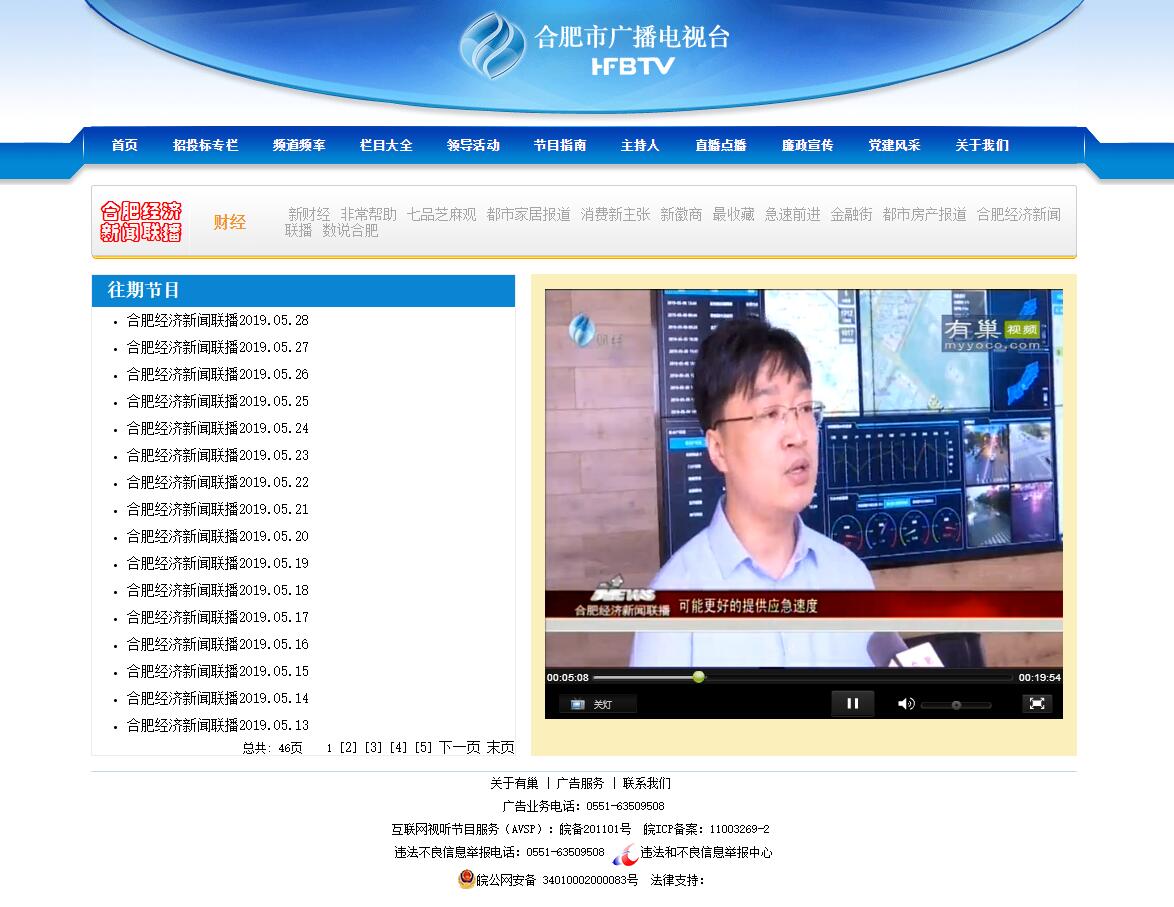The image size is (1174, 907).
Task: Seek using the video progress bar knob
Action: click(x=698, y=677)
